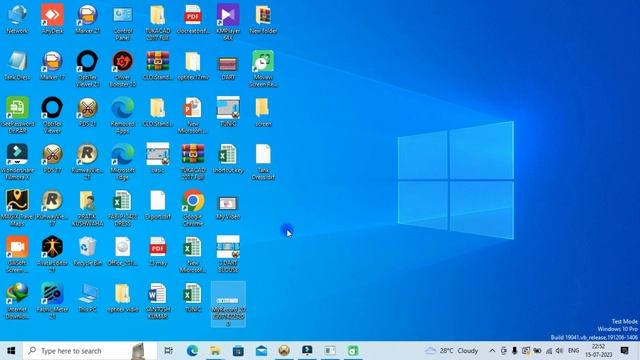
Task: Open the taskbar clock showing 22:52
Action: (x=599, y=351)
